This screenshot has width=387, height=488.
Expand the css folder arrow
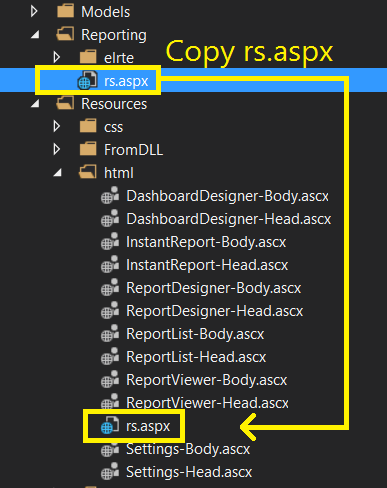57,126
